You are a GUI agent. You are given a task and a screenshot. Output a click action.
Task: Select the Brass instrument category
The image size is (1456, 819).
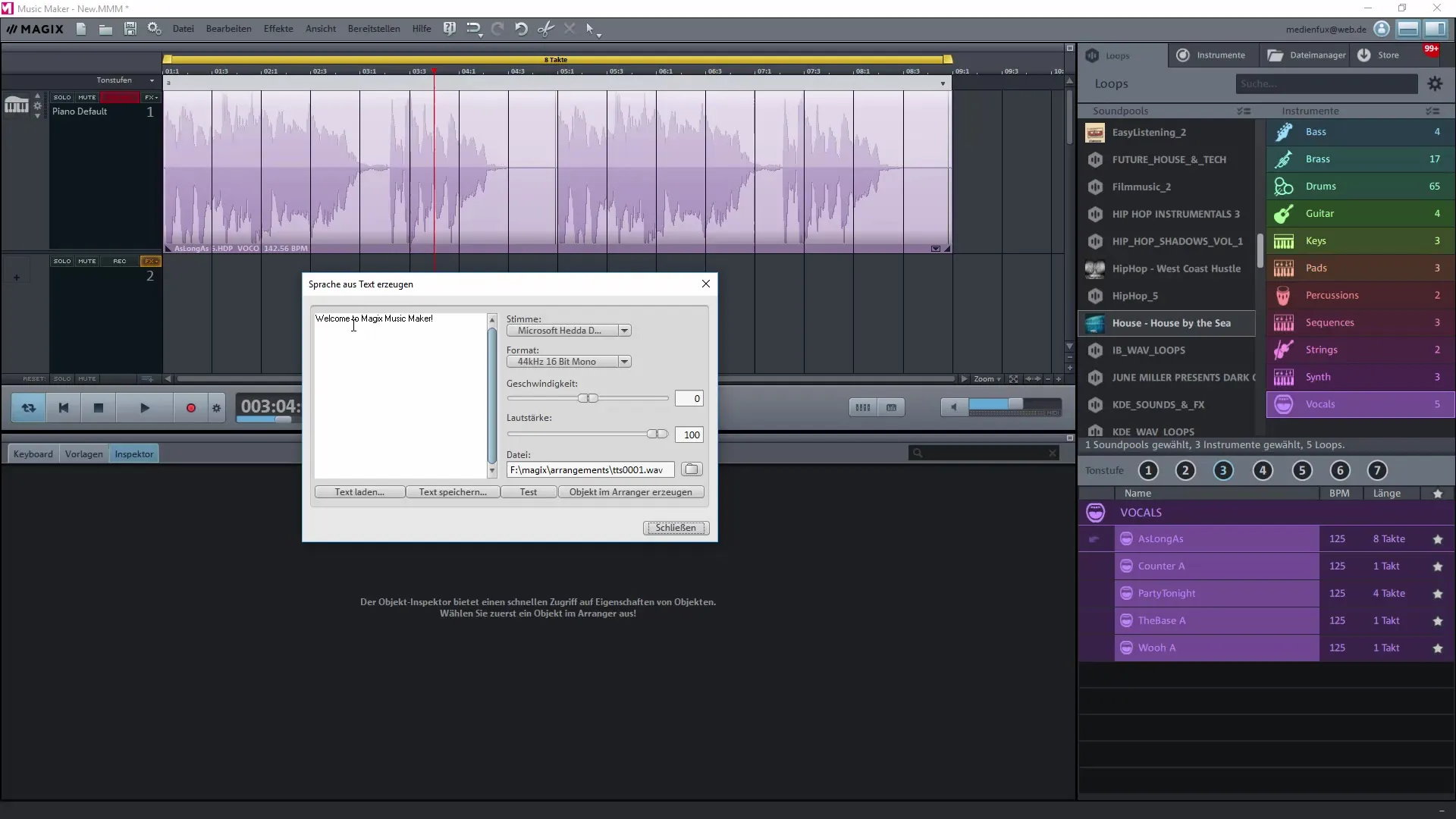1360,159
